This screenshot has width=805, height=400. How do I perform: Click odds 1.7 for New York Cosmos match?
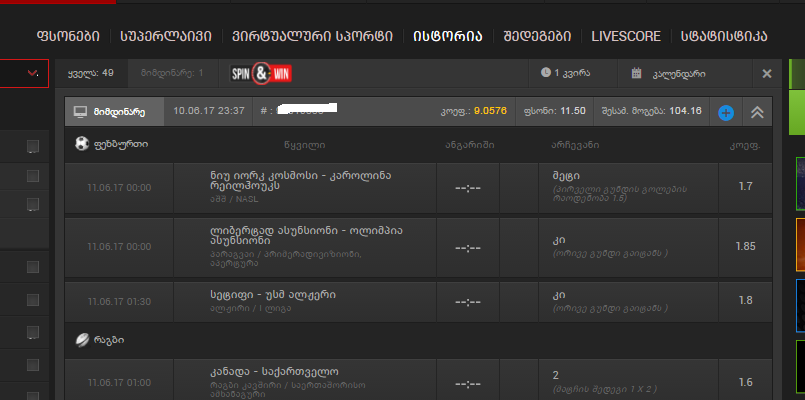tap(745, 186)
